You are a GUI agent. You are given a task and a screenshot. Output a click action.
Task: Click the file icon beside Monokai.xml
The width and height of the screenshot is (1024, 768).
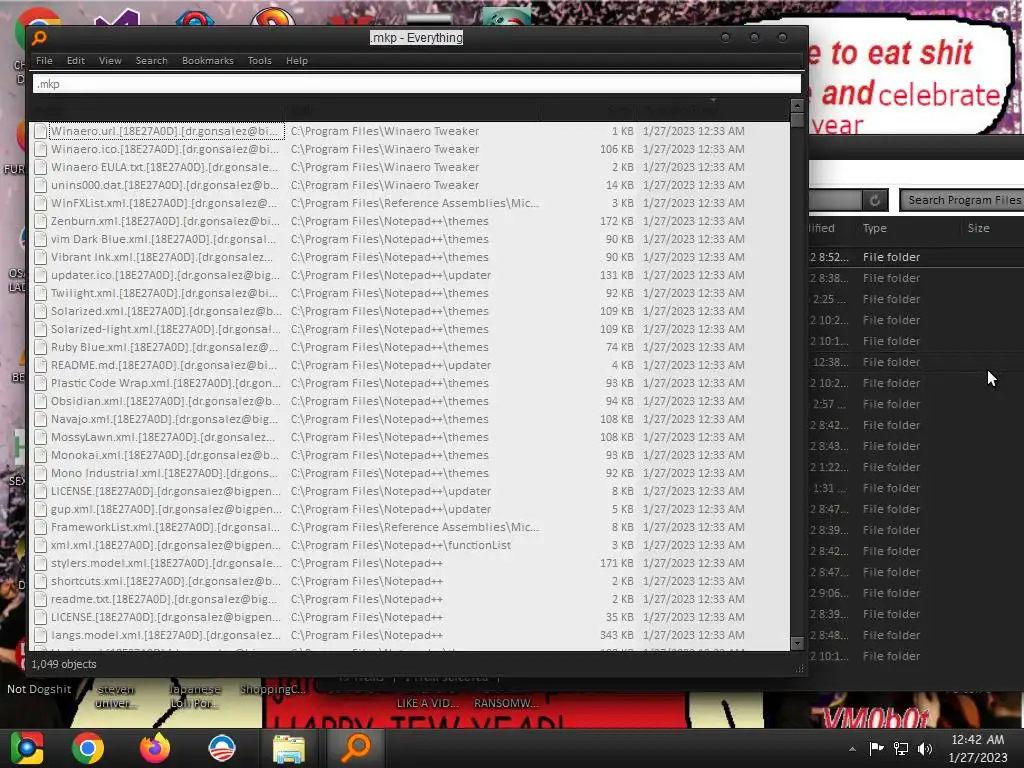[x=40, y=455]
